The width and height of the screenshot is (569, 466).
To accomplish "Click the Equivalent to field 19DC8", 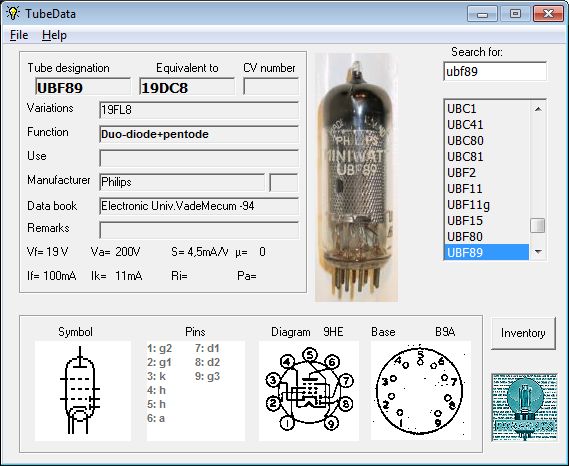I will pos(187,87).
